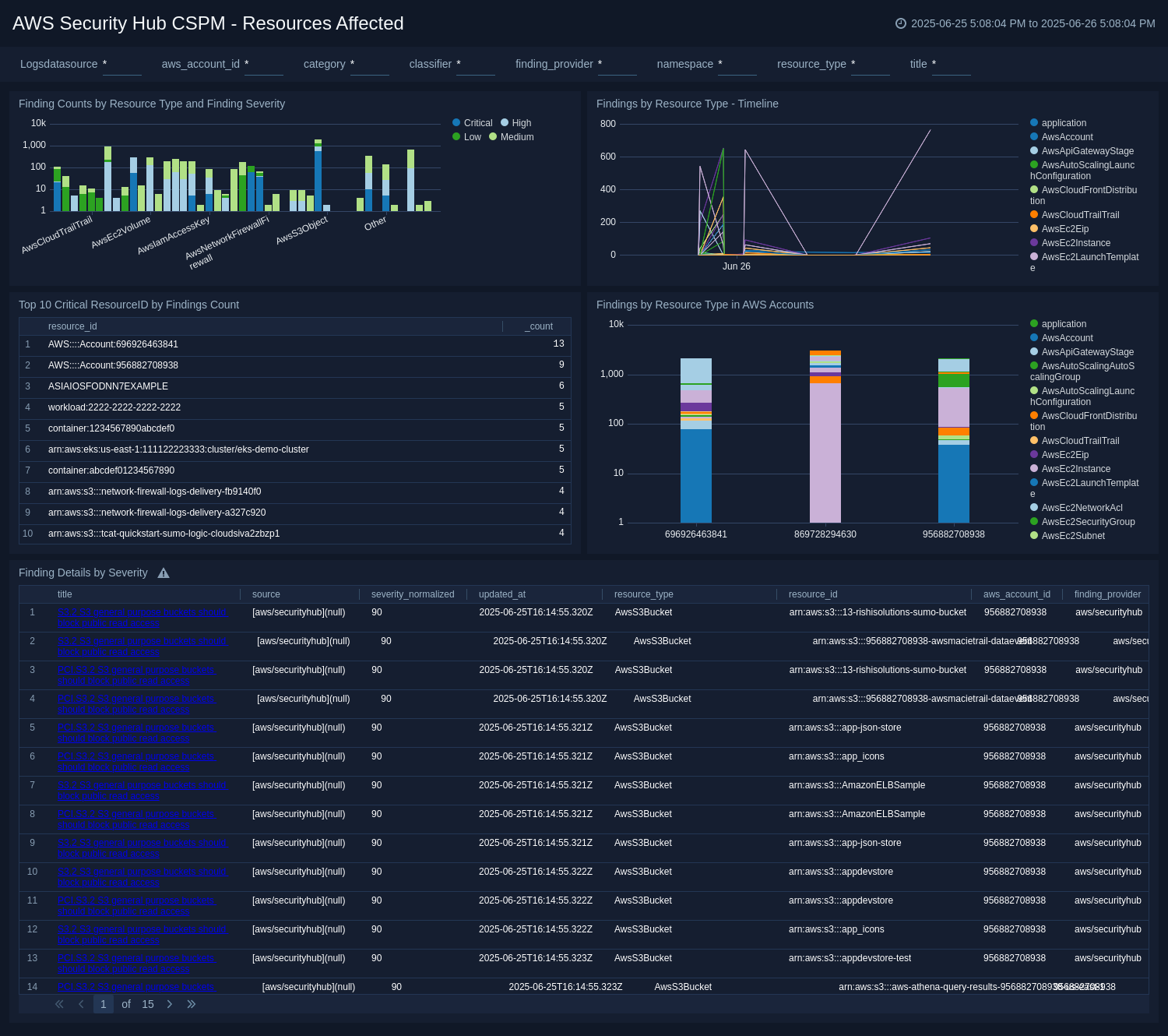Click the stacked bar for account 869728294630

click(x=825, y=436)
